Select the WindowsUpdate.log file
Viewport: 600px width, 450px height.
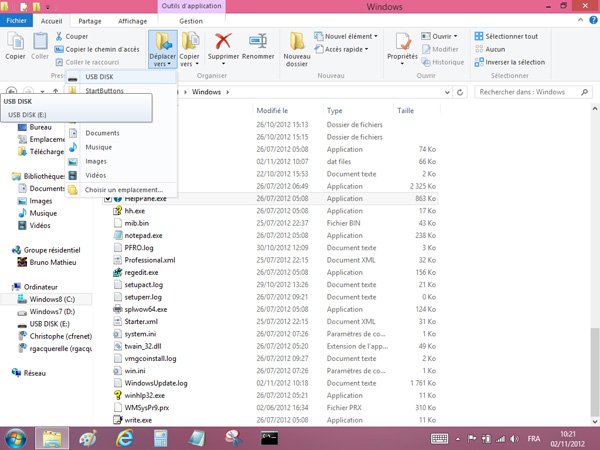[156, 383]
